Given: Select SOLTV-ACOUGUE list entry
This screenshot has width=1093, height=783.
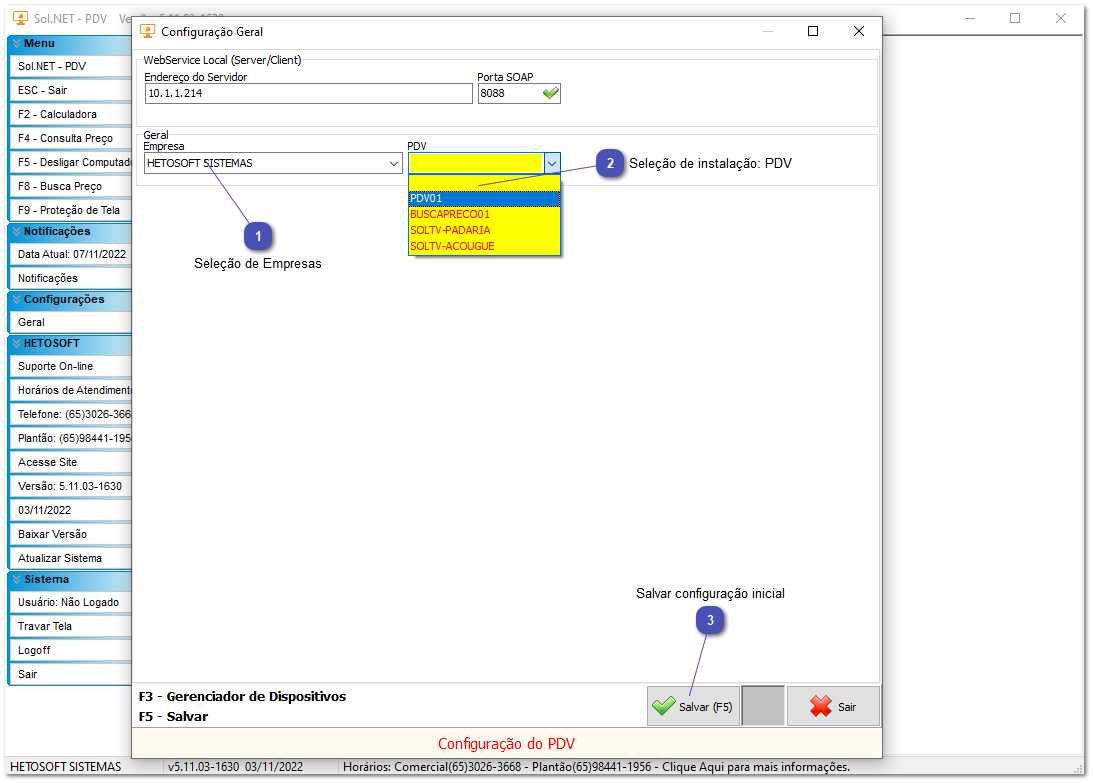Looking at the screenshot, I should click(484, 246).
